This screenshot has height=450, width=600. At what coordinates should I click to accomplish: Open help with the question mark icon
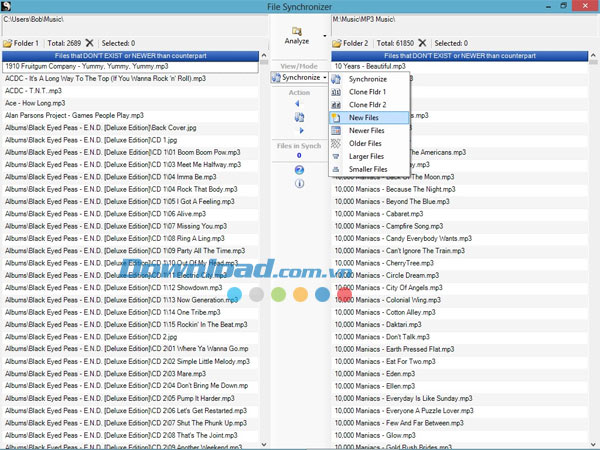click(x=299, y=170)
